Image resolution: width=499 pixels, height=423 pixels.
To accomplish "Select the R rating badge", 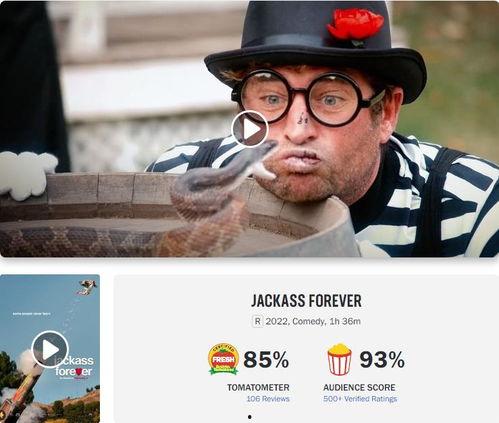I will [257, 321].
